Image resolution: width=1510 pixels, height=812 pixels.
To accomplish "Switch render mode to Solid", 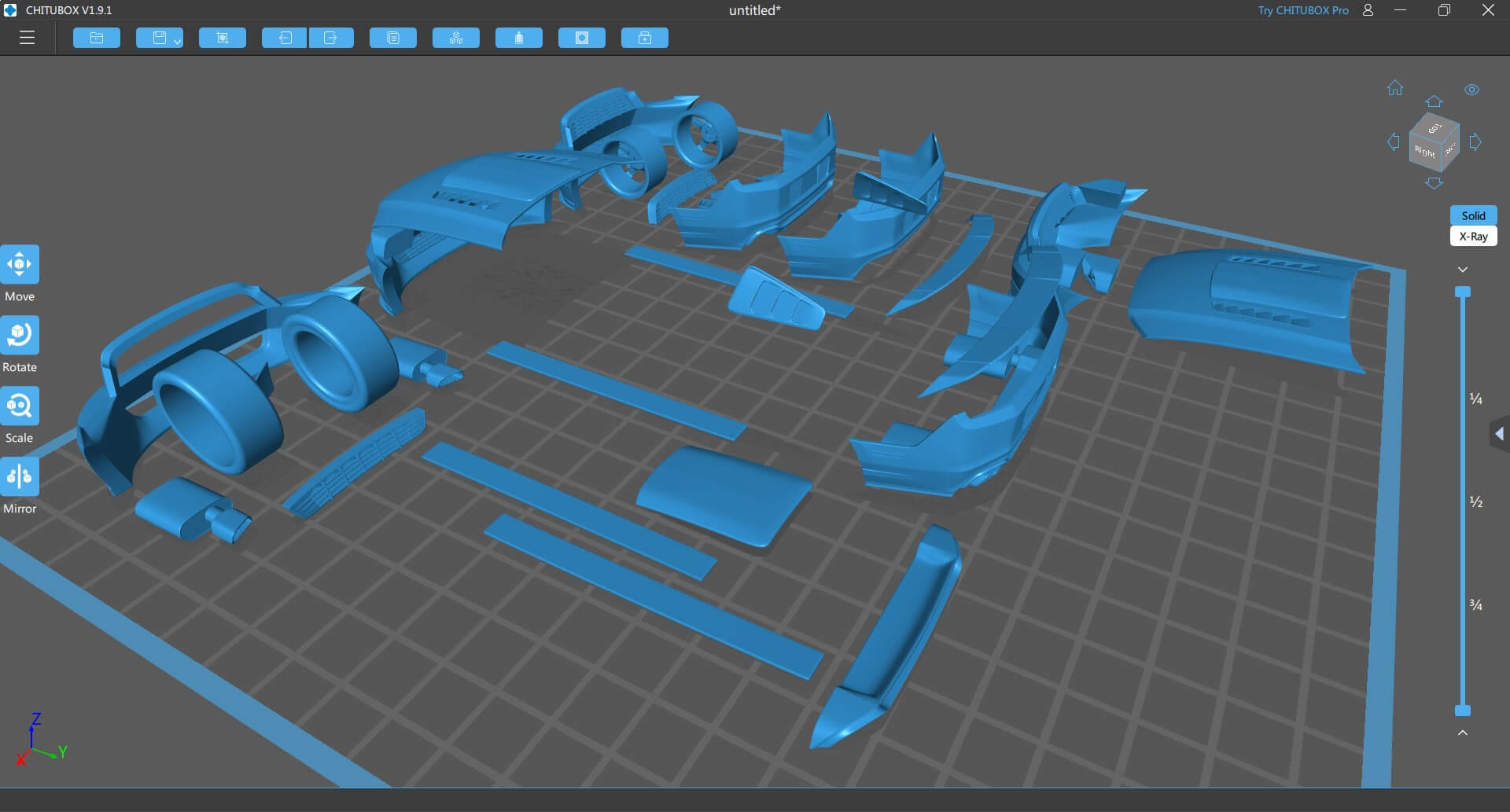I will (1473, 215).
